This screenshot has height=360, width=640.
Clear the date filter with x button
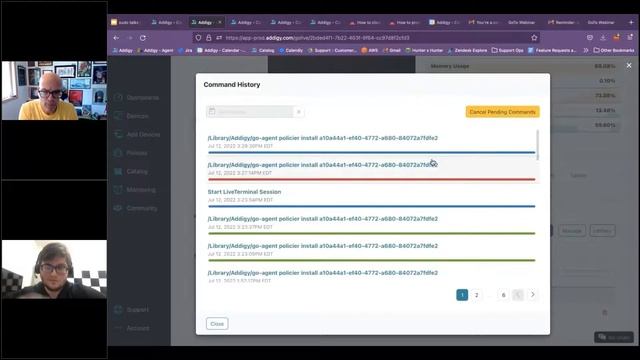[298, 112]
